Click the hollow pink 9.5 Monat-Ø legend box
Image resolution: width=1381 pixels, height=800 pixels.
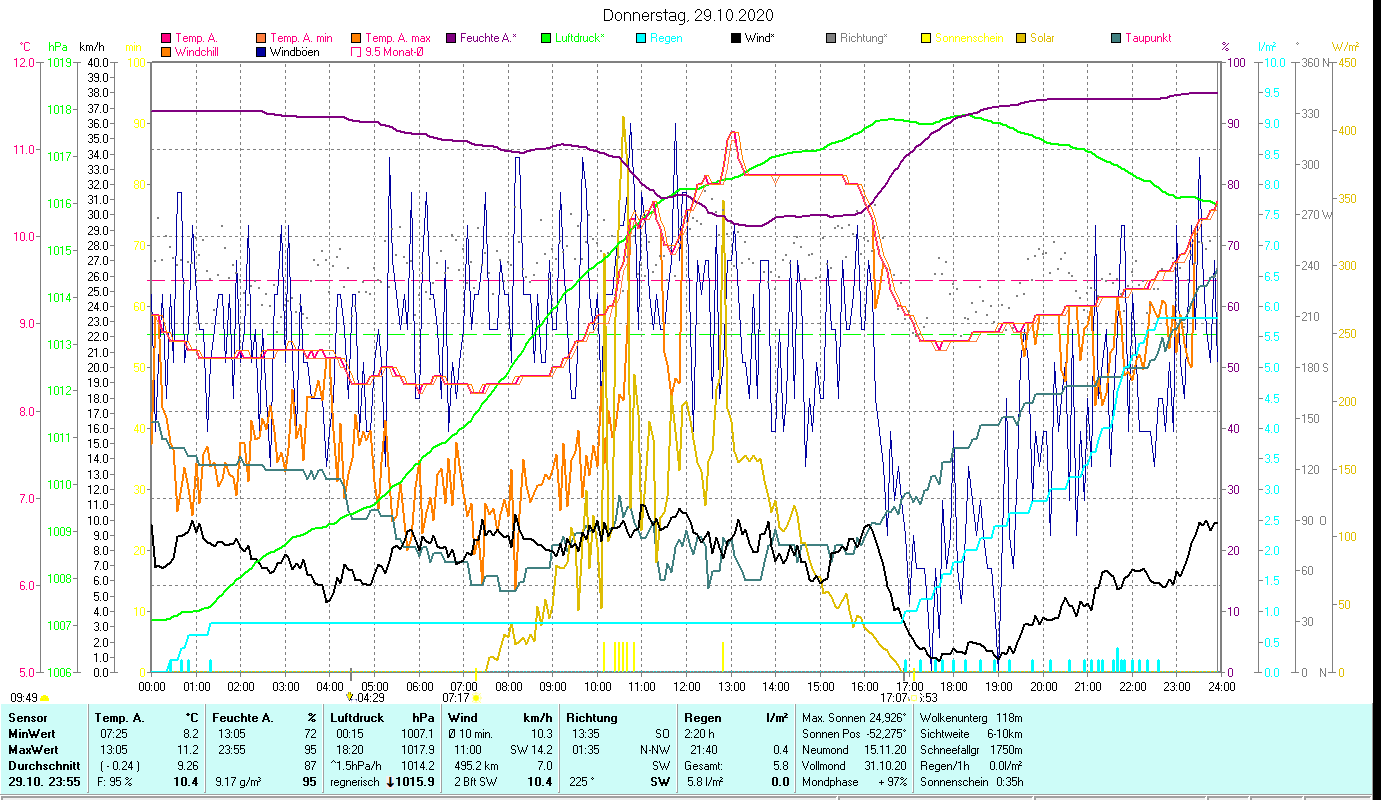(357, 51)
